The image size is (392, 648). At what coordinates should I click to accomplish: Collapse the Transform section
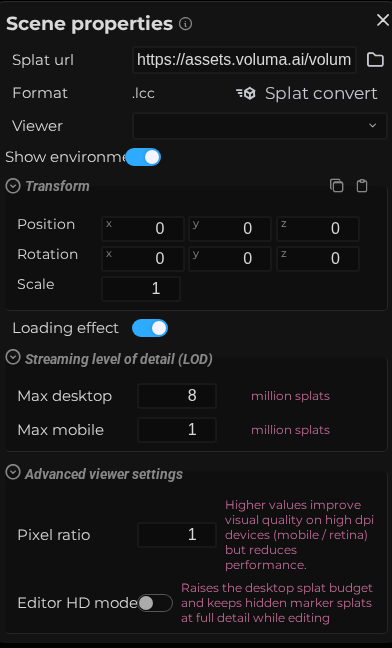13,186
